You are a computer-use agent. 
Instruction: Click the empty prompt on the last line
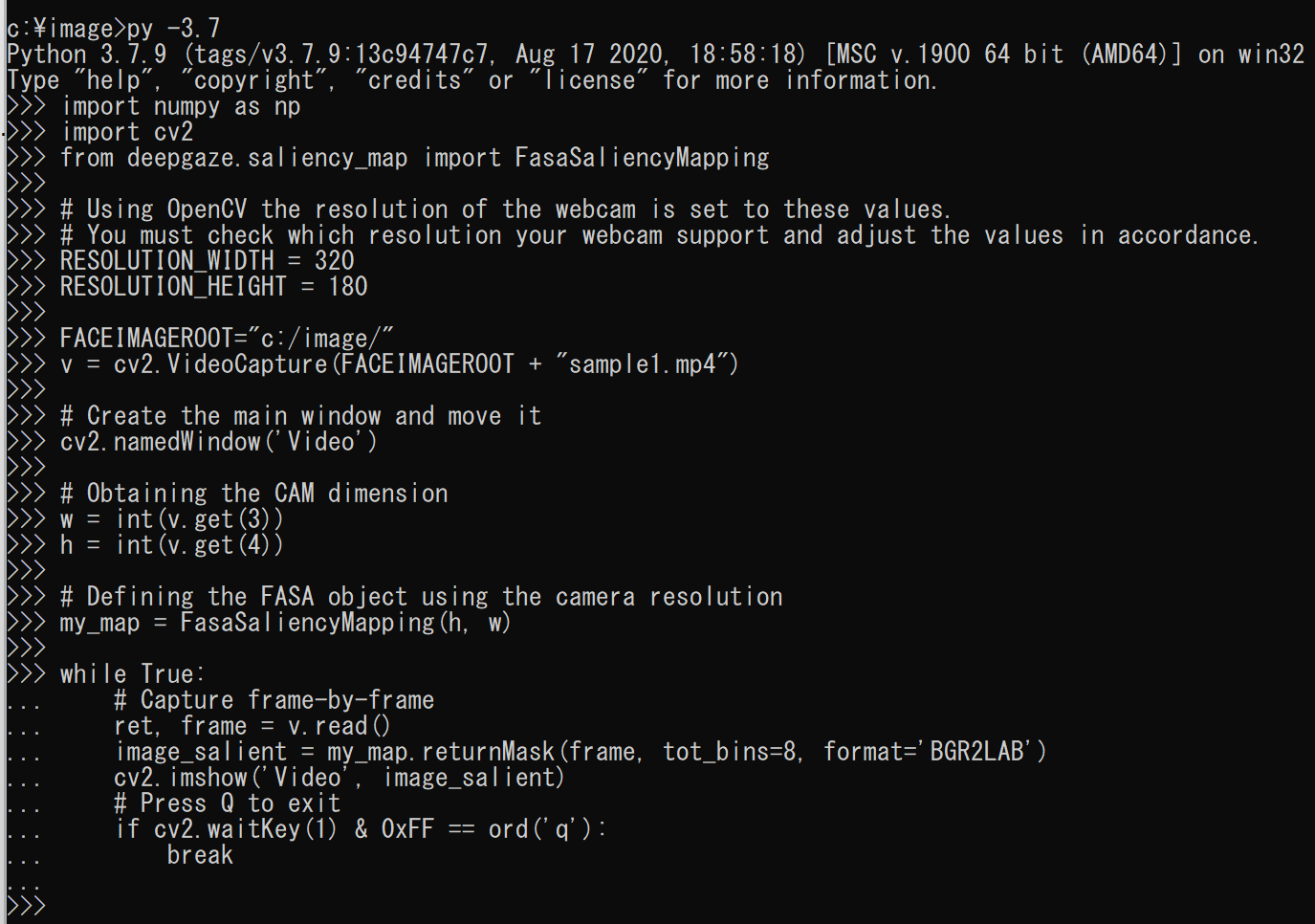point(57,906)
